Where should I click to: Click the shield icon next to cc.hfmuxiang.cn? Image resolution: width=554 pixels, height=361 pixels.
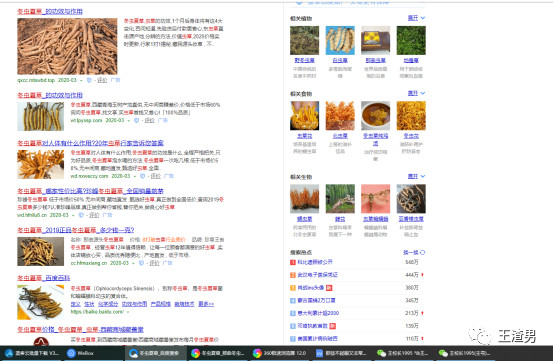coord(141,263)
